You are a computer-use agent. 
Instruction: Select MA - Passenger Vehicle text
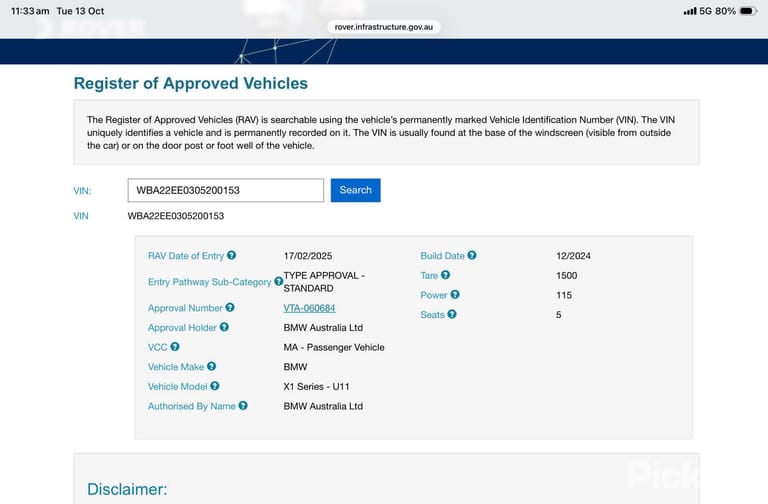334,347
